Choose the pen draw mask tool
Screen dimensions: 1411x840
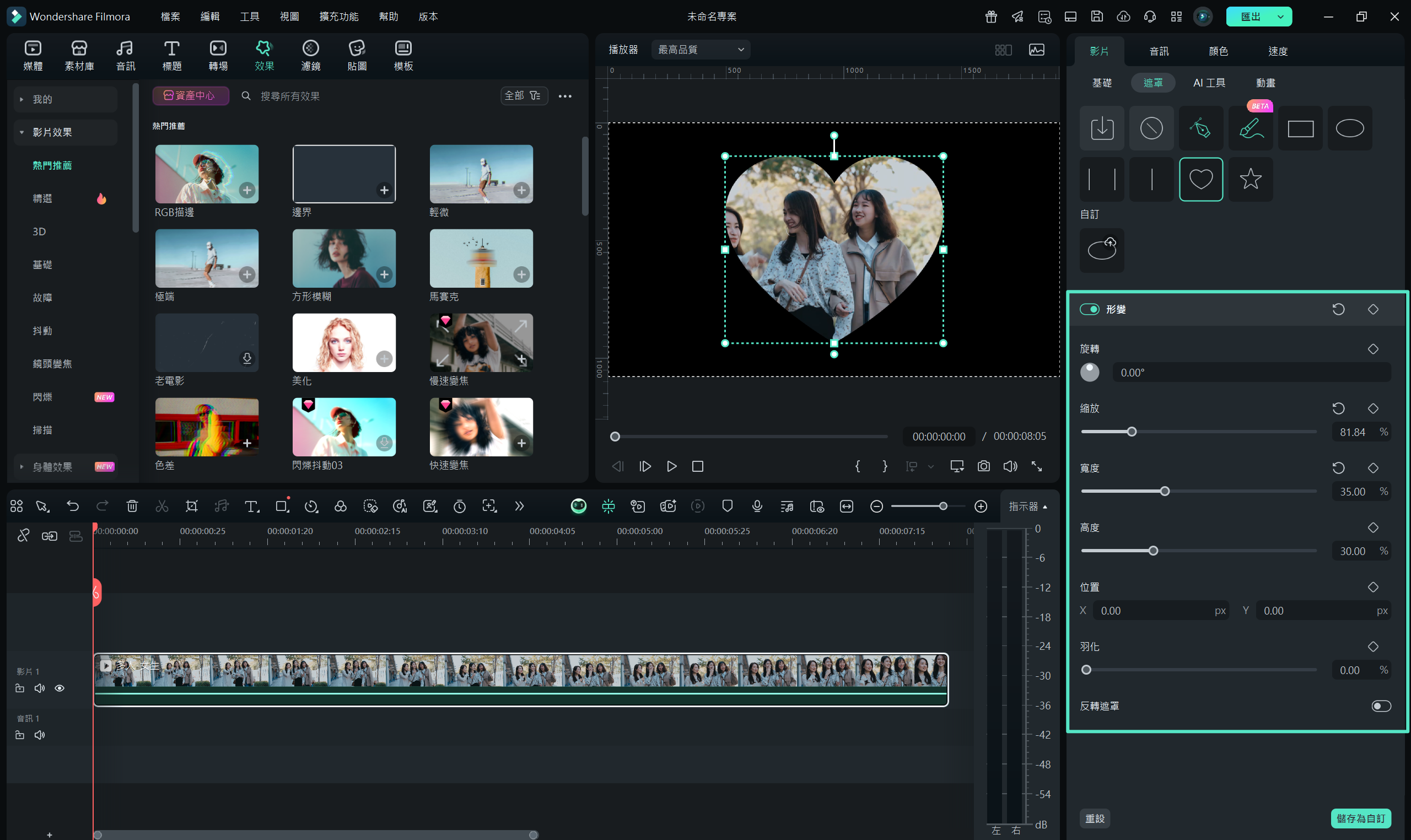click(1200, 128)
